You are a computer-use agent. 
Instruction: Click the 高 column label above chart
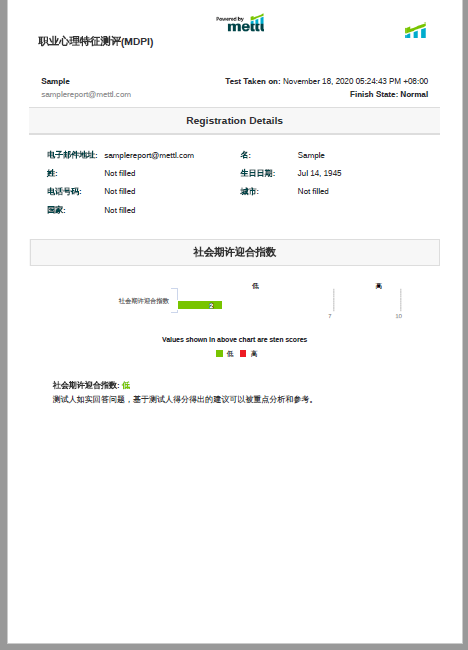pyautogui.click(x=378, y=286)
